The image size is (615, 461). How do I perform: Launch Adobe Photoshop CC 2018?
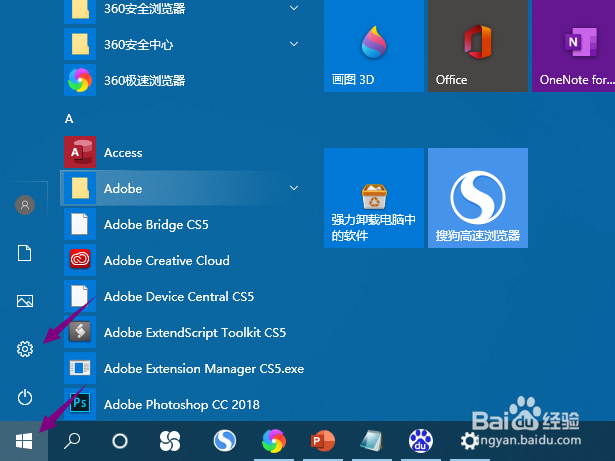[x=182, y=404]
